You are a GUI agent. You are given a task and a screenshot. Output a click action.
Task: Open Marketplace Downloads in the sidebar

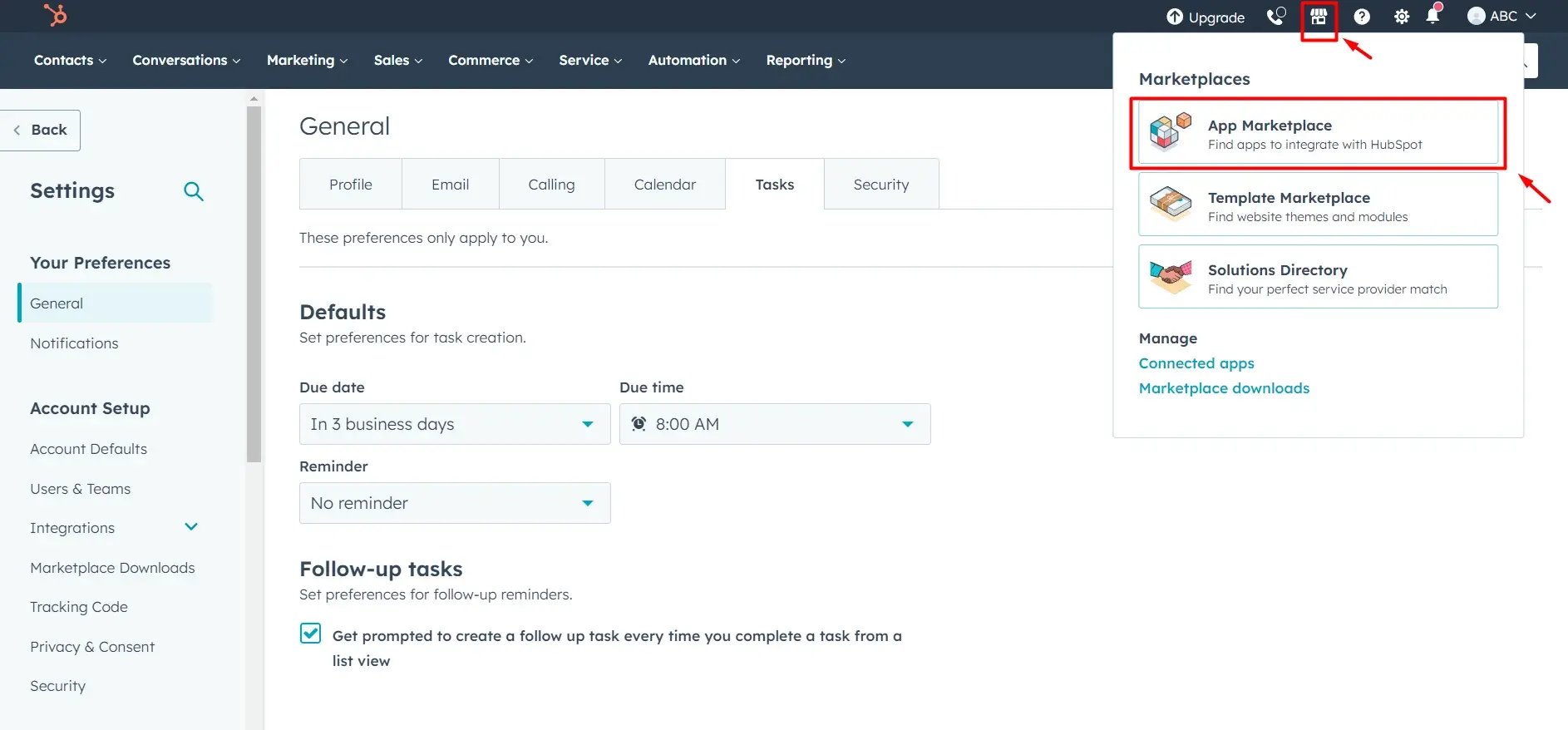pos(112,567)
